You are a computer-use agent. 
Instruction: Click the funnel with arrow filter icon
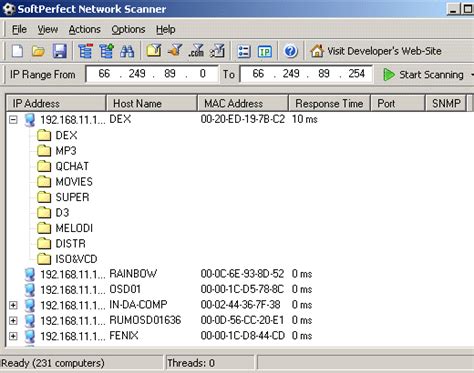click(175, 51)
